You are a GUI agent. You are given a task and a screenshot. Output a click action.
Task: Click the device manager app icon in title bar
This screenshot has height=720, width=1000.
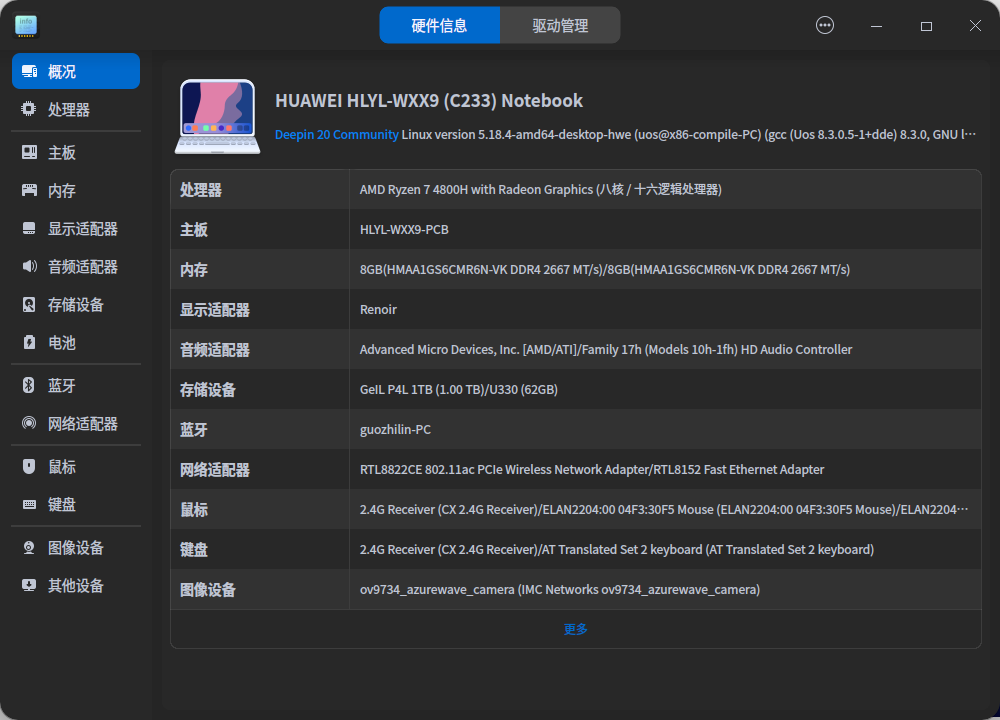[26, 26]
